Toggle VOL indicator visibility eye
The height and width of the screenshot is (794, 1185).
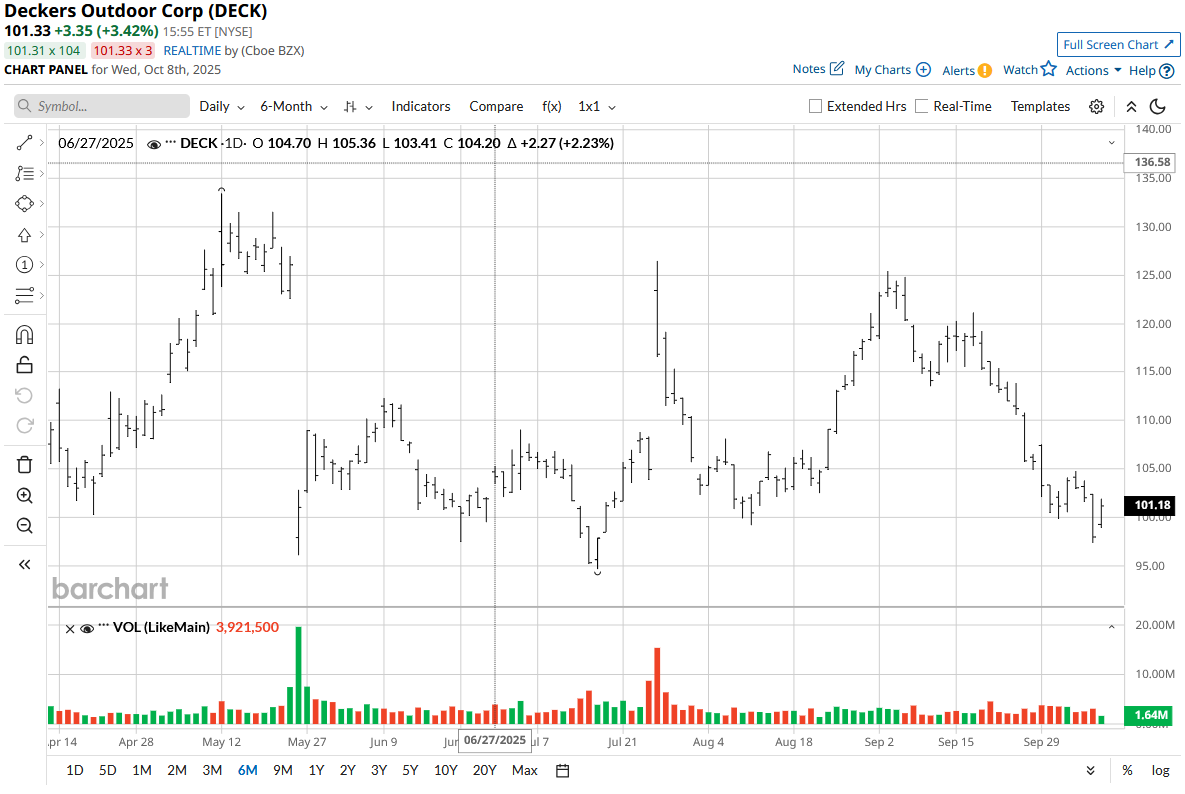click(87, 629)
